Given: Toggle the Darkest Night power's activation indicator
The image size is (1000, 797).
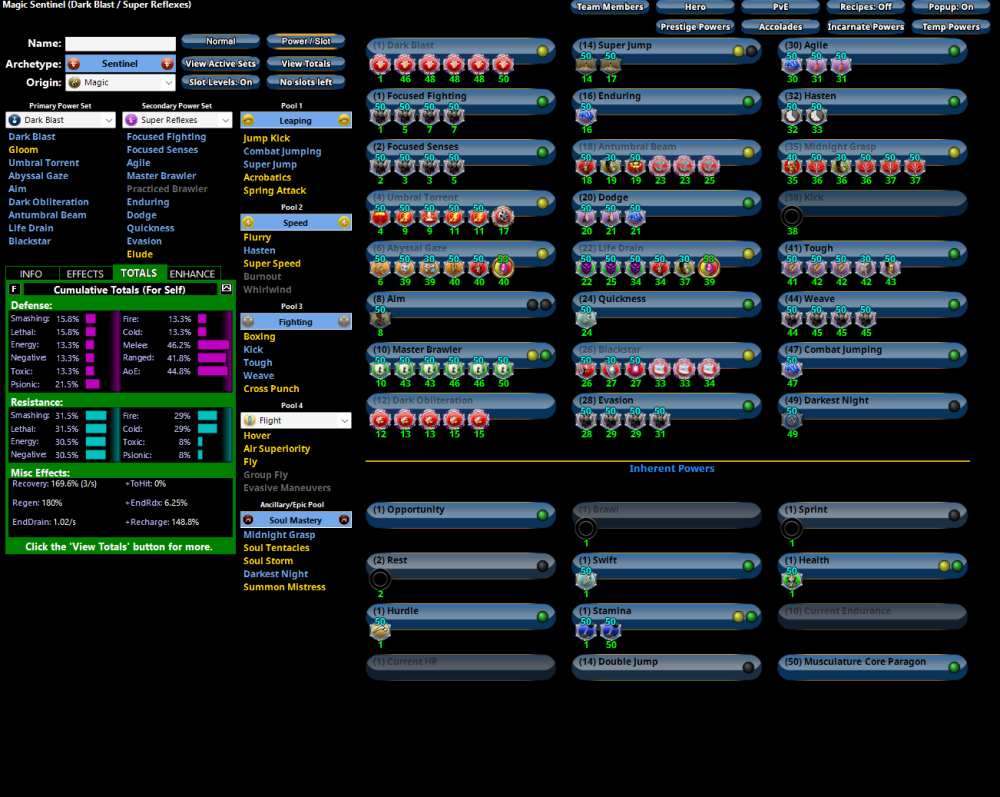Looking at the screenshot, I should pos(954,406).
